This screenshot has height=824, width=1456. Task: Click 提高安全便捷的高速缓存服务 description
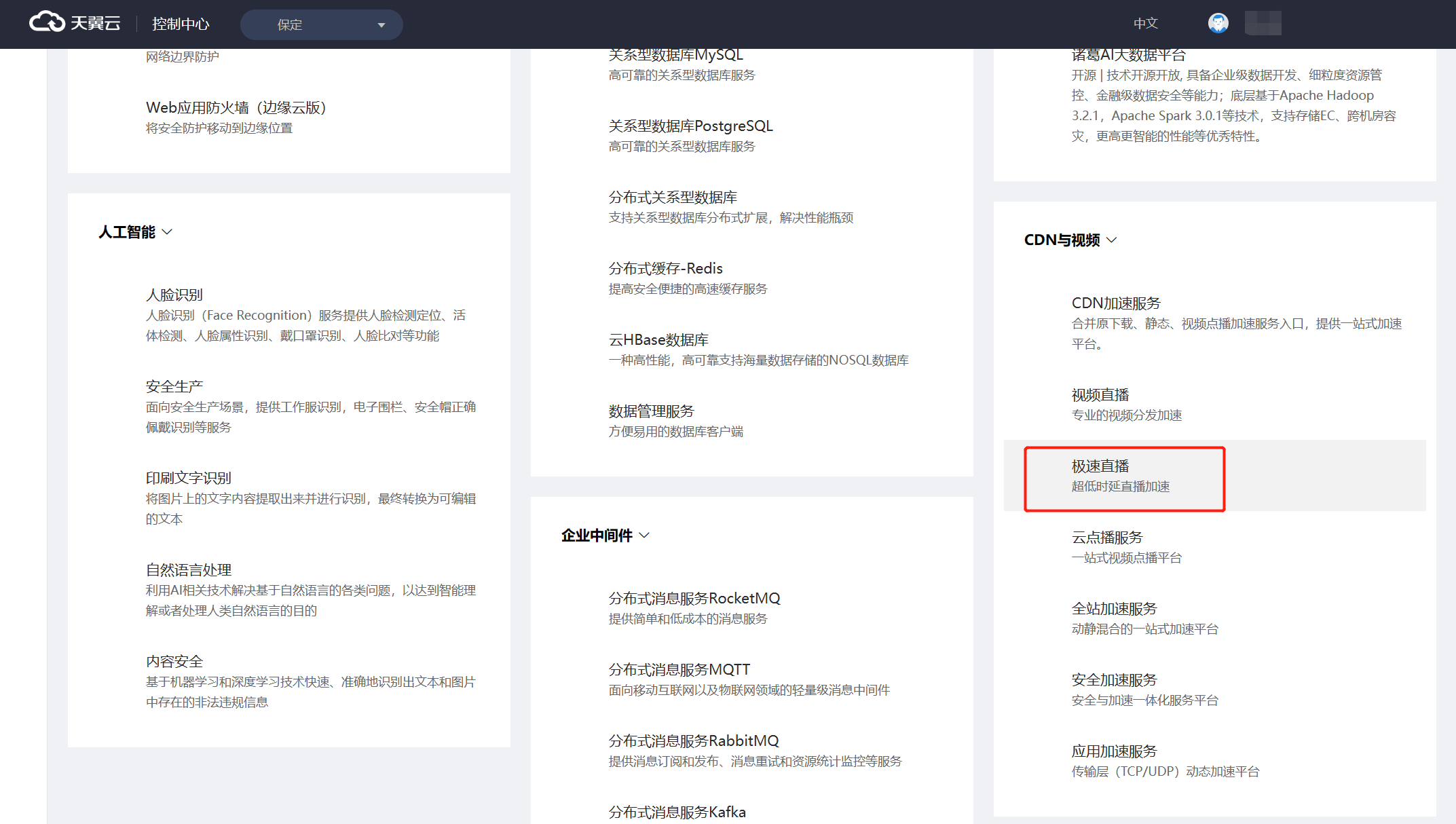688,289
